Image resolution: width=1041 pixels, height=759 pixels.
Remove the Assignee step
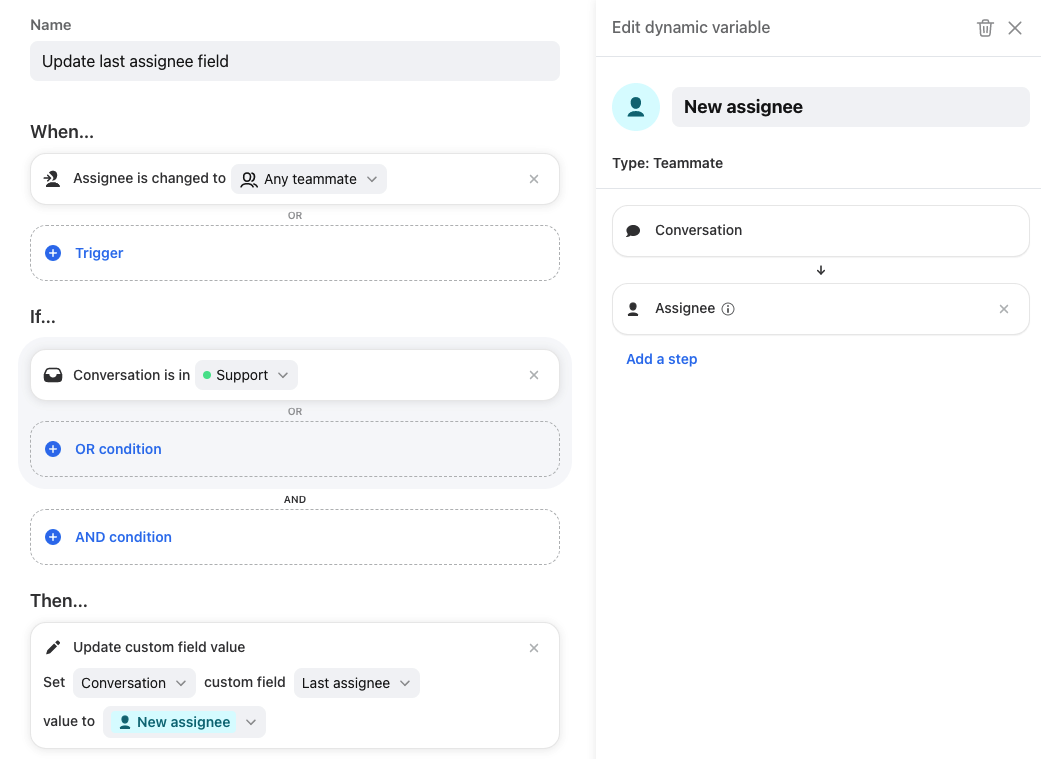[1004, 309]
